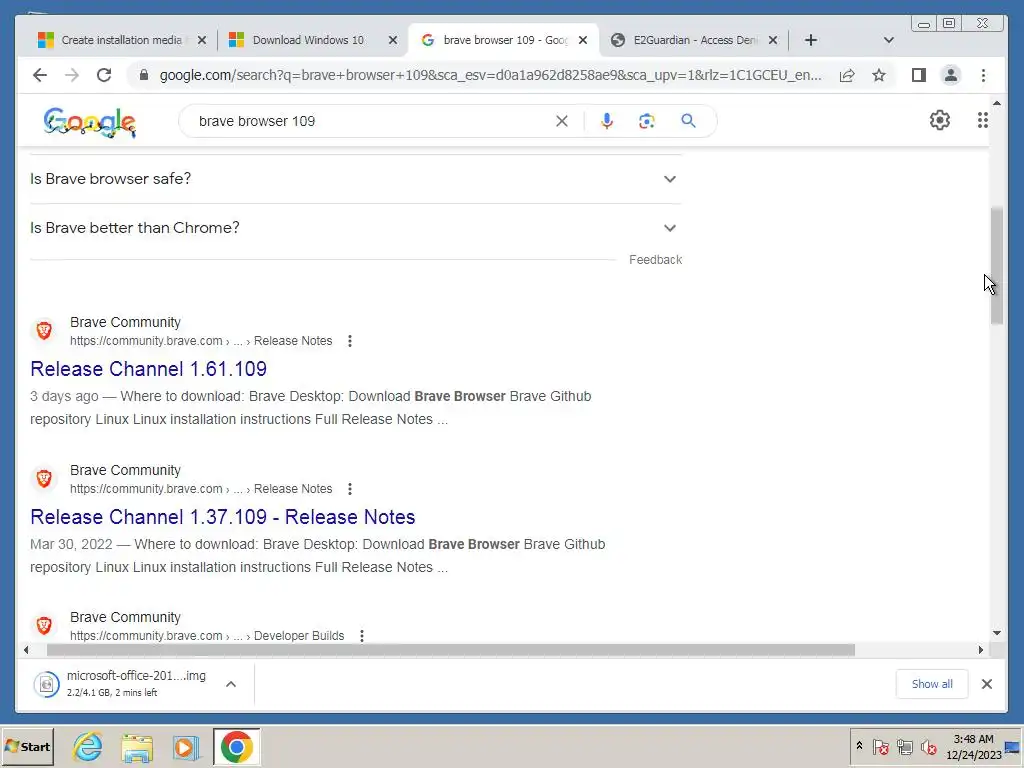Viewport: 1024px width, 768px height.
Task: Close the Create installation media tab
Action: (x=202, y=40)
